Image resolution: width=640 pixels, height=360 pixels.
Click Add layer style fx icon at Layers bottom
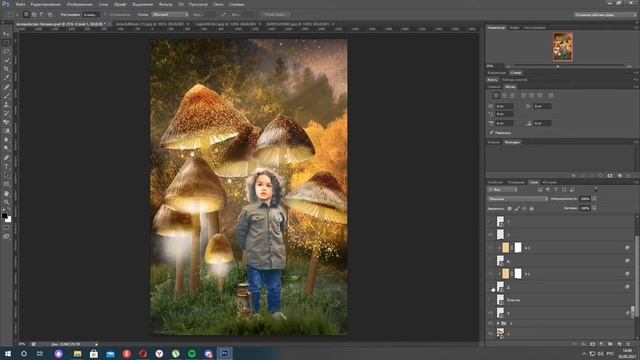pos(583,344)
